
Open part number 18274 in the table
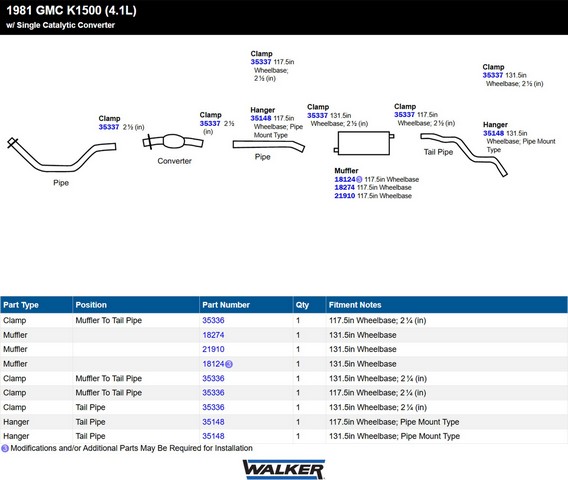point(213,335)
